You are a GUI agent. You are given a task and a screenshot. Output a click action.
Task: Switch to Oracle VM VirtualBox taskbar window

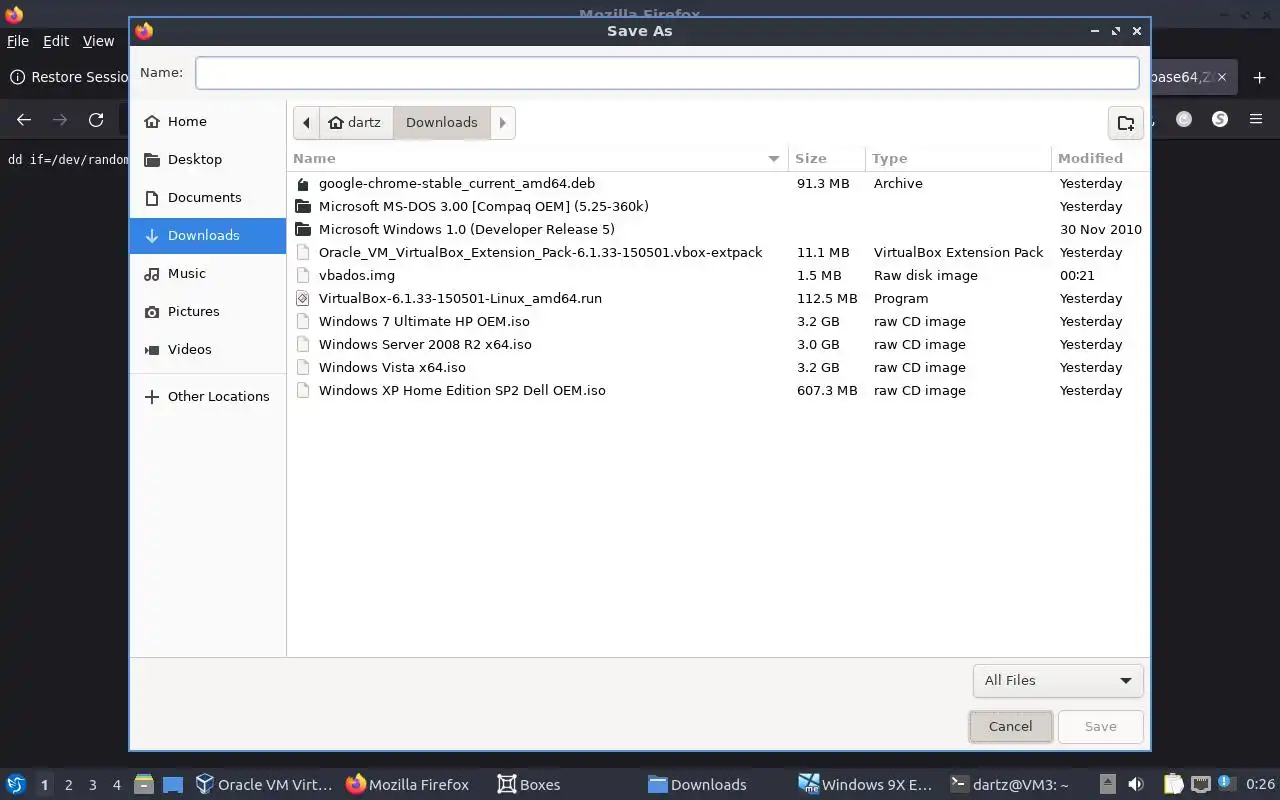click(x=265, y=784)
